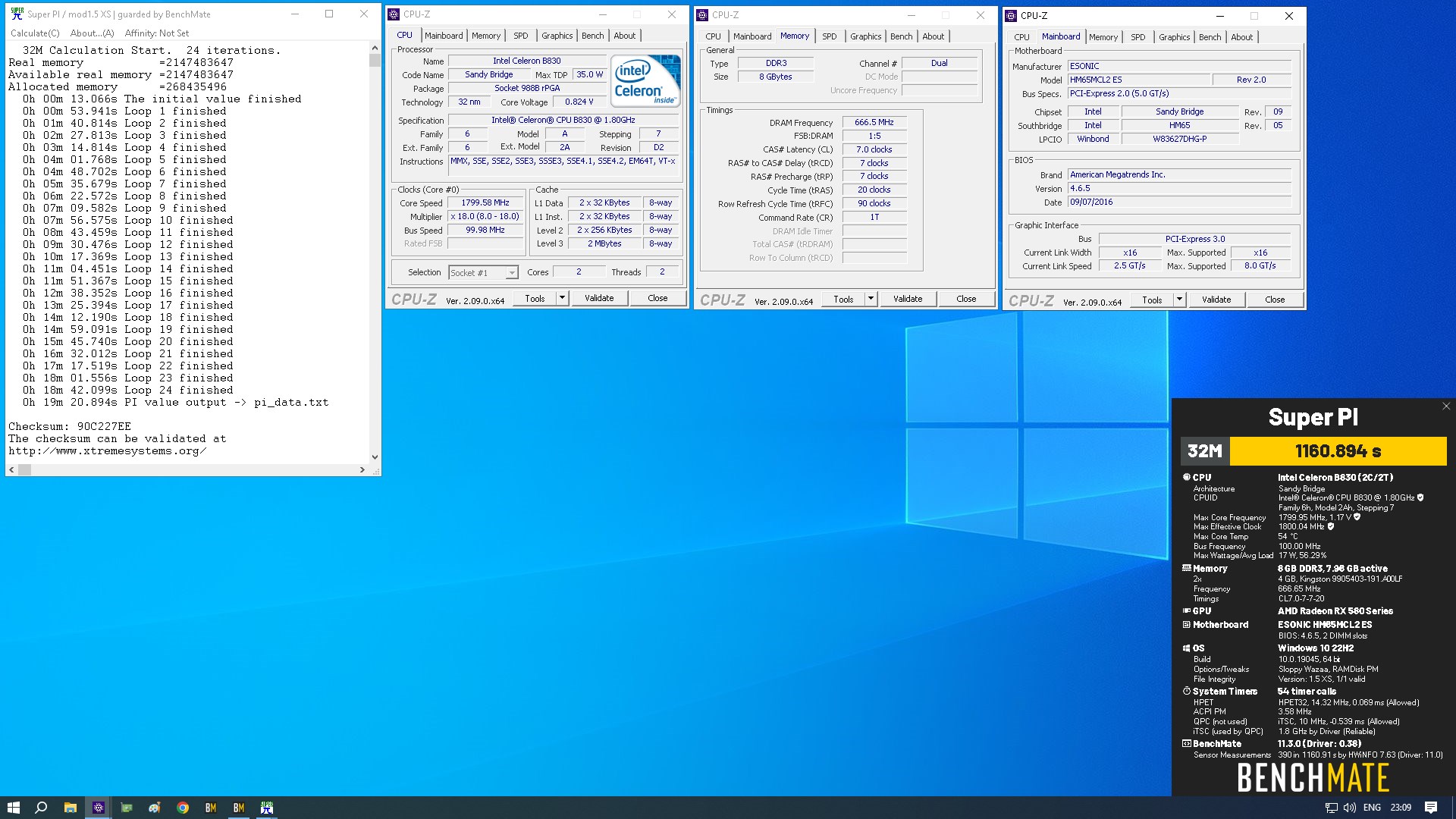Open taskbar search magnifier
Viewport: 1456px width, 819px height.
(42, 808)
